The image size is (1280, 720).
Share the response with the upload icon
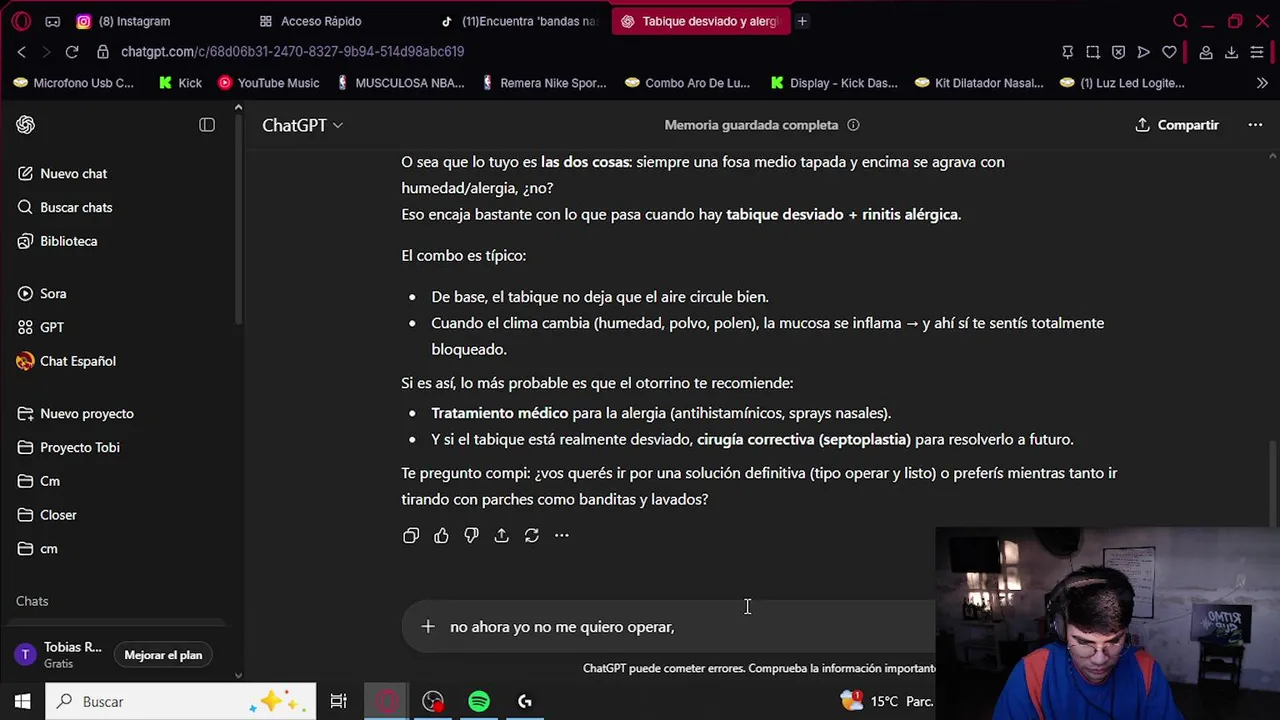(501, 536)
